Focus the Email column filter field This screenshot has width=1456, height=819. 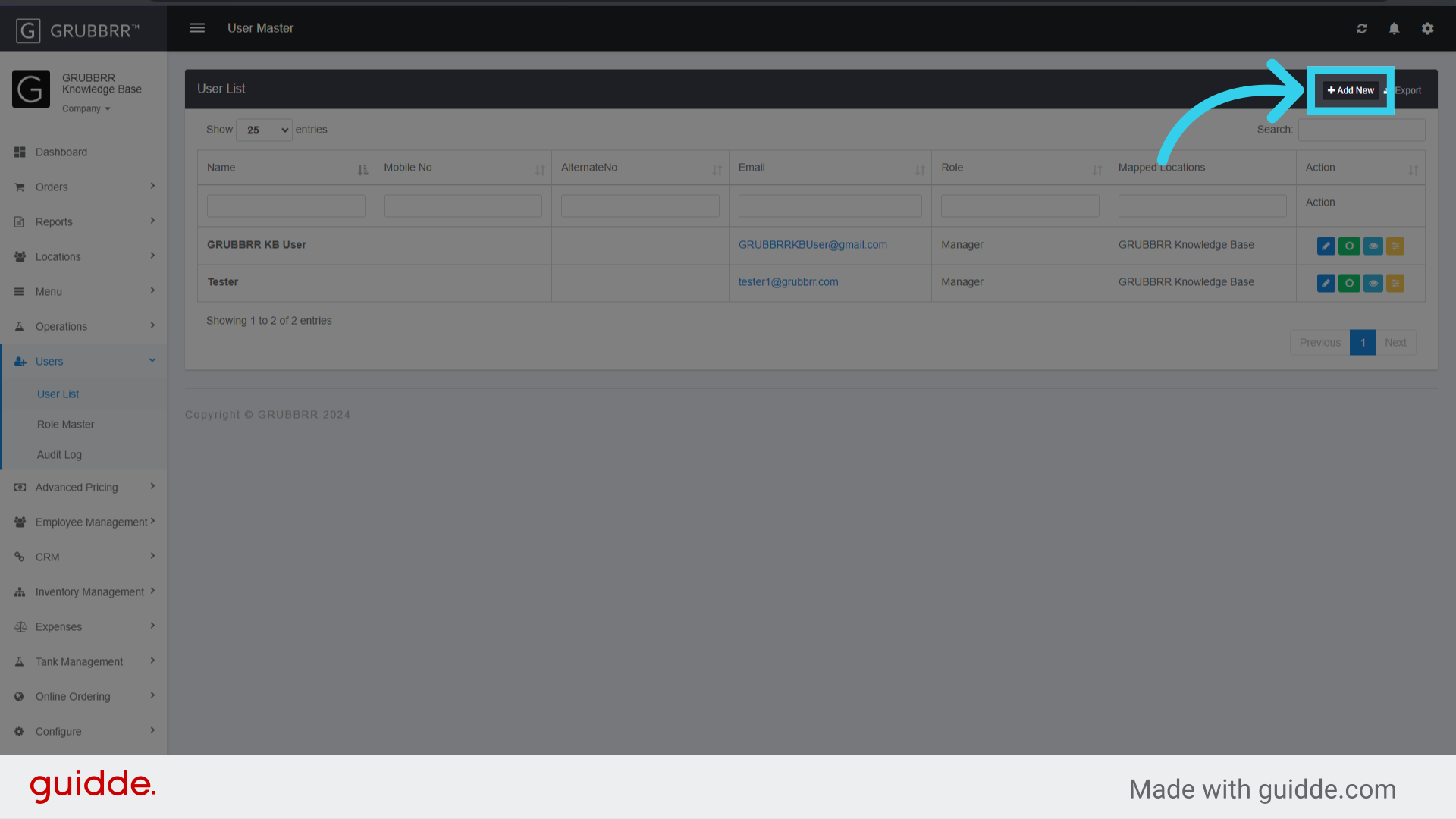tap(830, 206)
